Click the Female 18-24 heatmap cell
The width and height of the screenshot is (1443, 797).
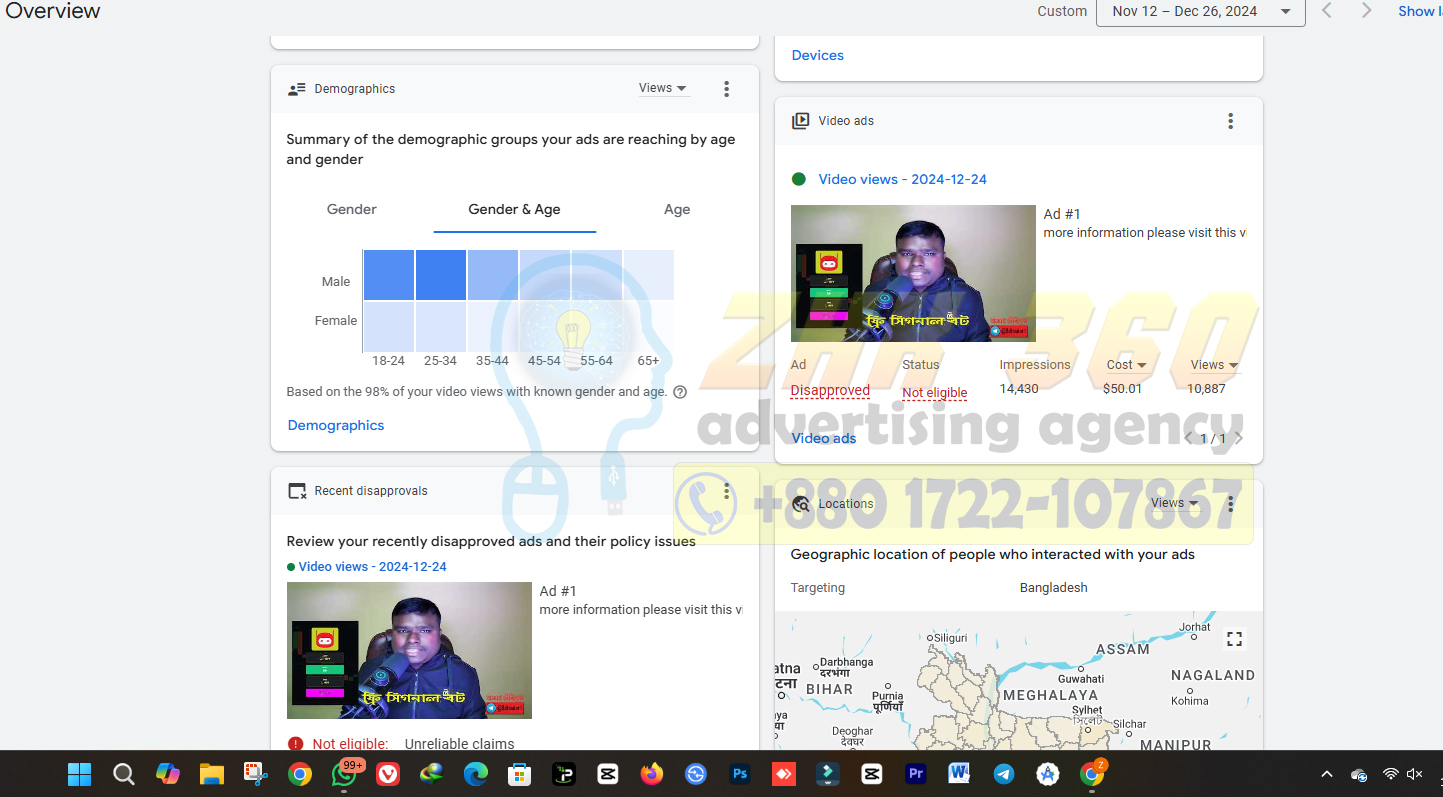pyautogui.click(x=388, y=326)
